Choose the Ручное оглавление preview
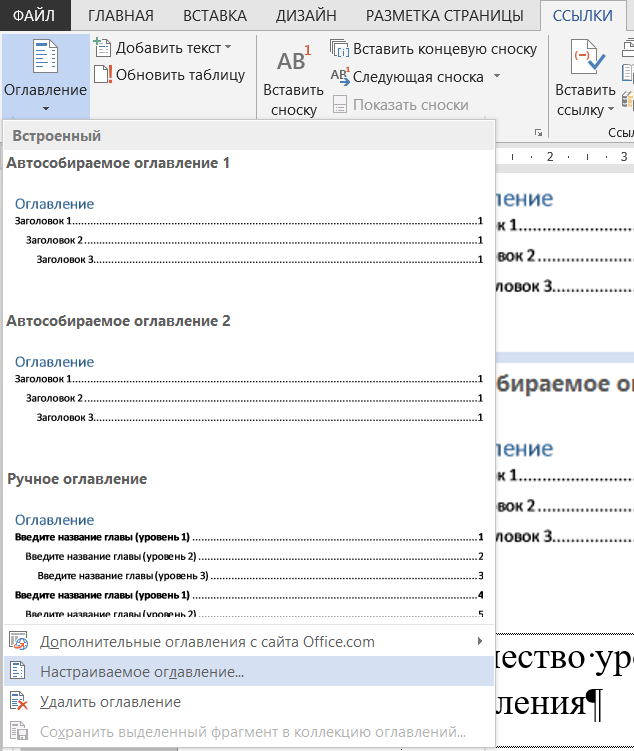634x751 pixels. click(249, 564)
